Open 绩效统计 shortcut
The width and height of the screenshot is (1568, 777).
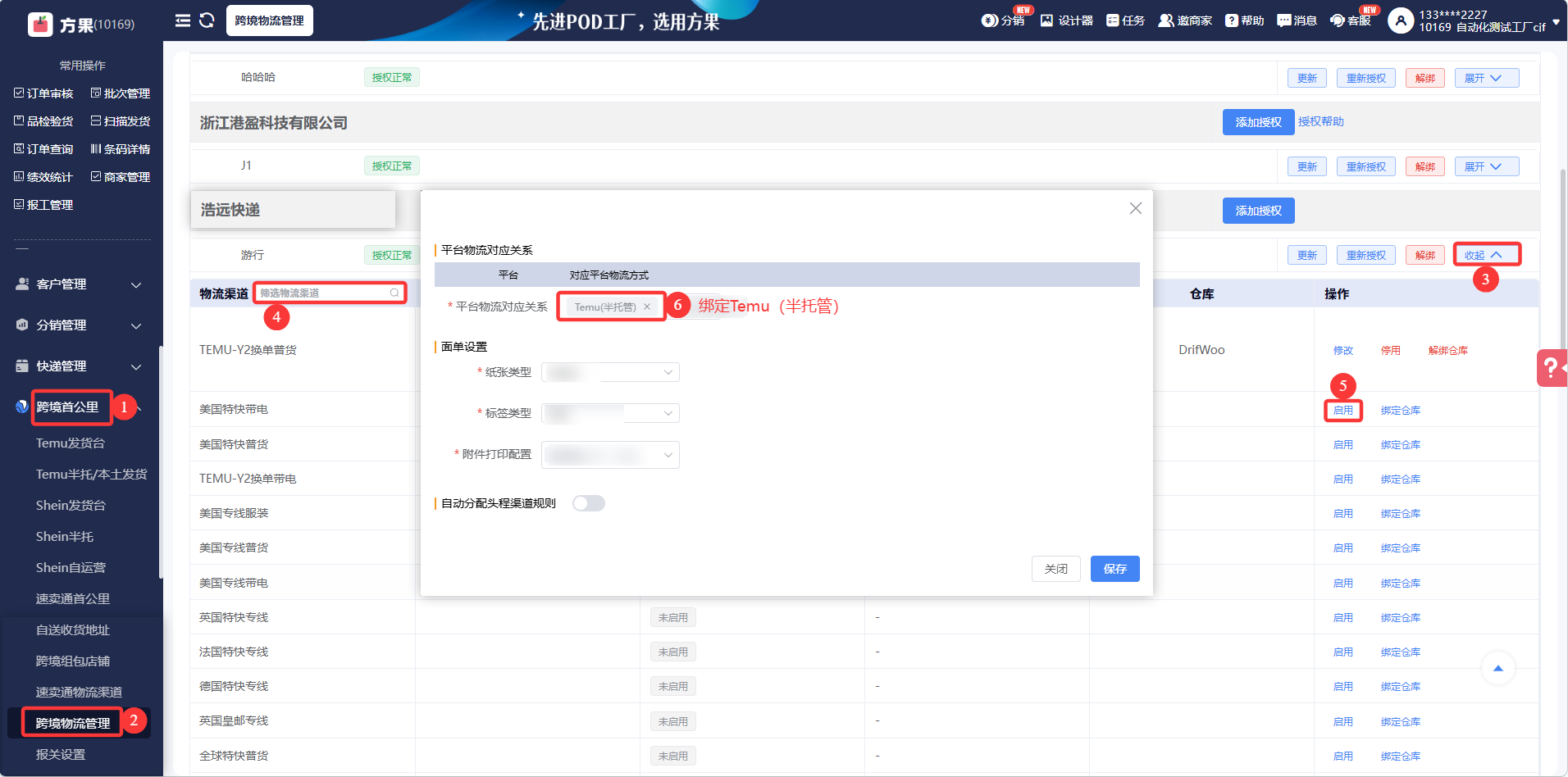(x=43, y=177)
